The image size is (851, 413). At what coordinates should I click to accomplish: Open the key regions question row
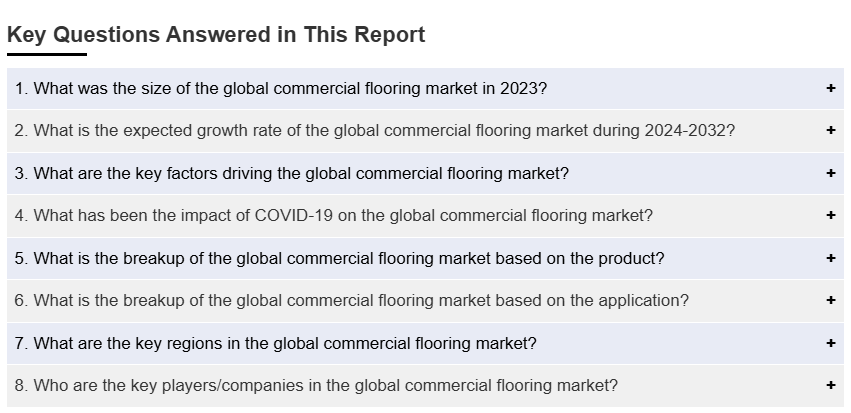click(x=275, y=343)
